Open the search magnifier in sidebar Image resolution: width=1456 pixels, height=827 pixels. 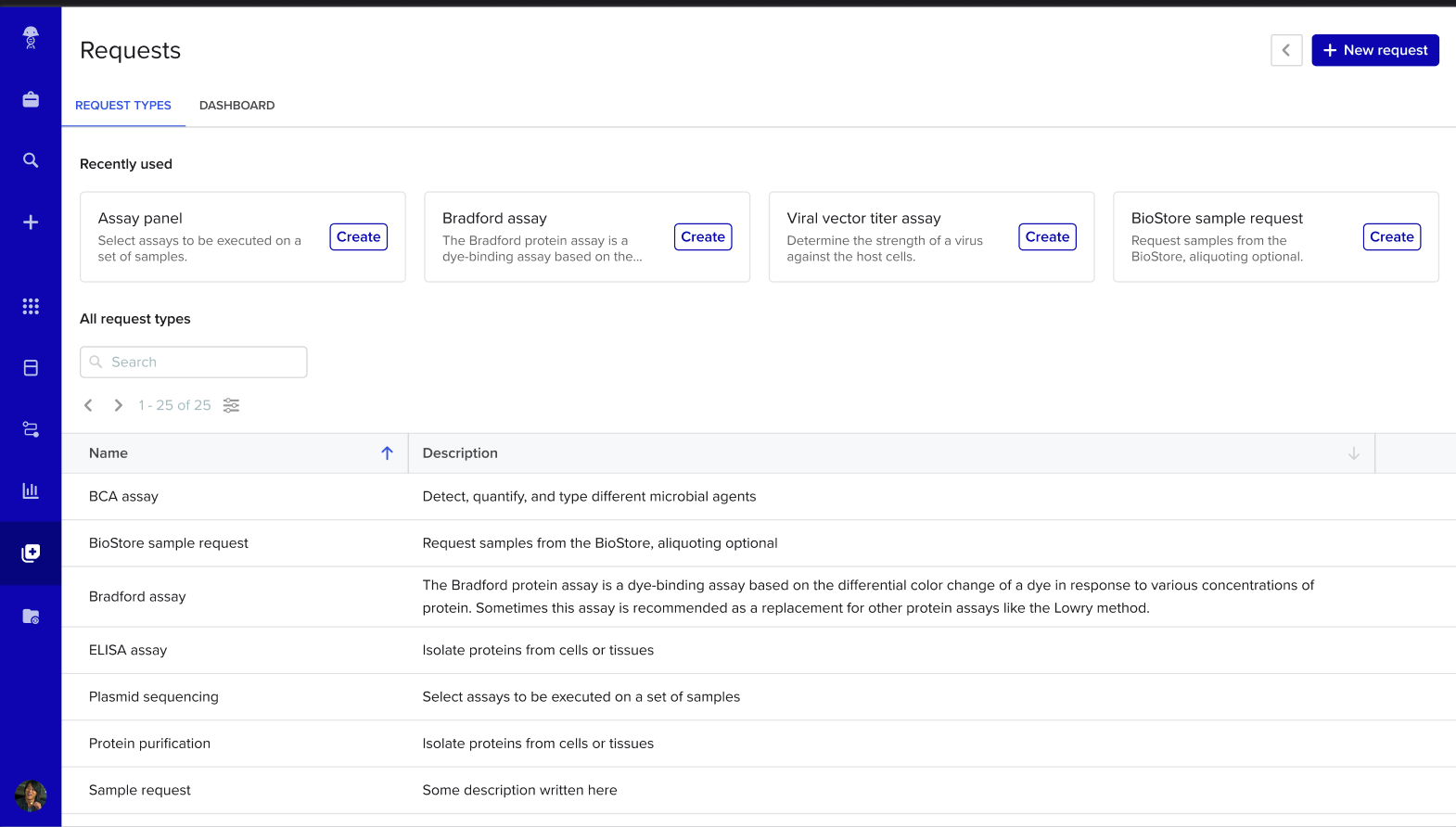[x=31, y=160]
